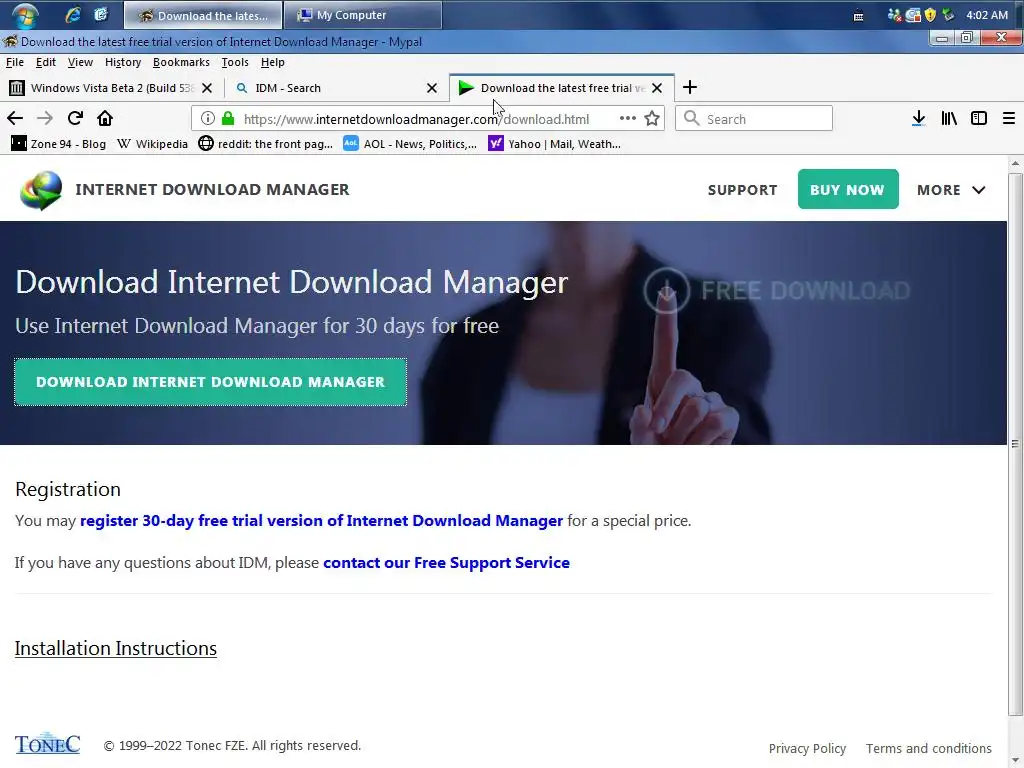Toggle the sidebars icon
1024x768 pixels.
(x=978, y=118)
